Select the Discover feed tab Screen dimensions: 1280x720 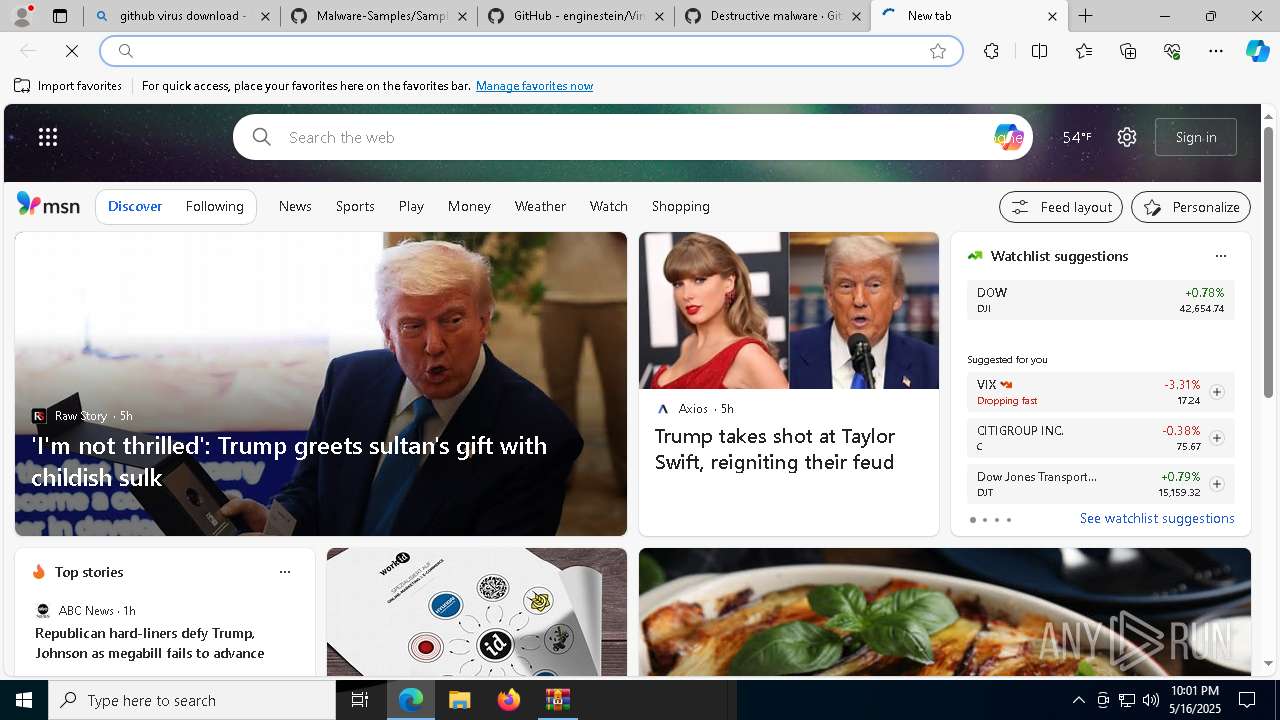coord(135,206)
